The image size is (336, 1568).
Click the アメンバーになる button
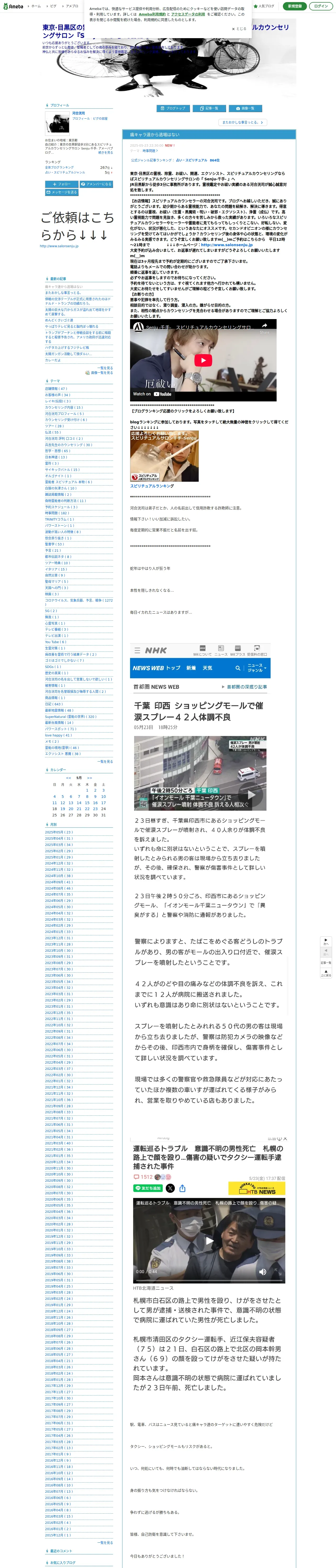pyautogui.click(x=96, y=184)
